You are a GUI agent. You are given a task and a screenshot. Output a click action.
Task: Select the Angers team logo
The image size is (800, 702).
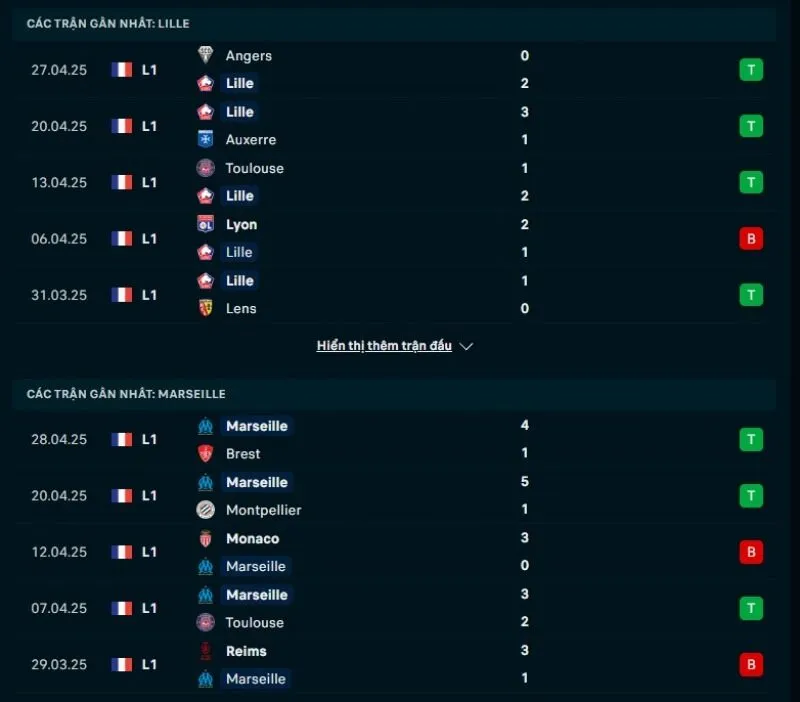point(205,56)
